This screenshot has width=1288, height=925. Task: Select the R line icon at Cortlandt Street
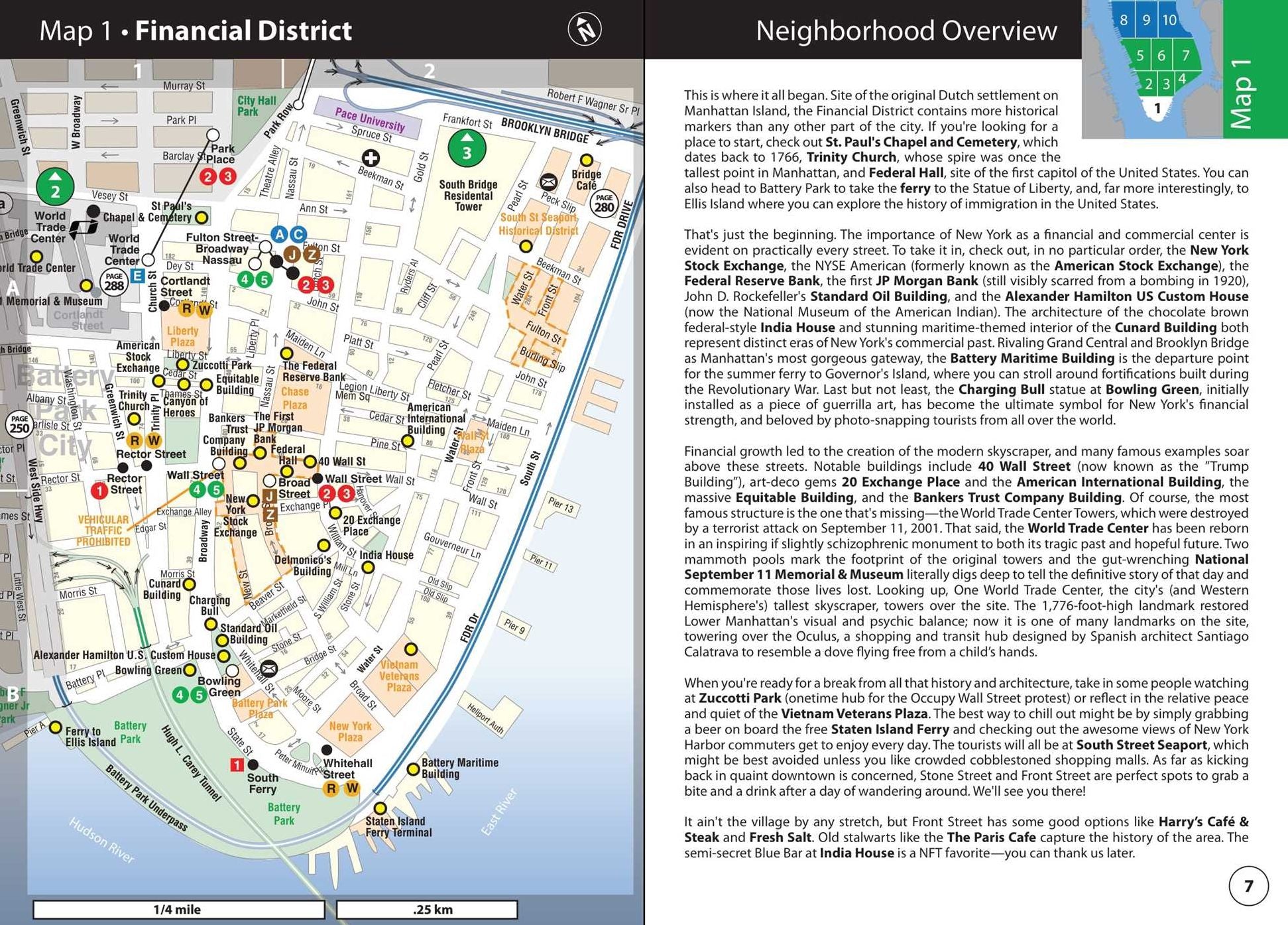coord(187,309)
